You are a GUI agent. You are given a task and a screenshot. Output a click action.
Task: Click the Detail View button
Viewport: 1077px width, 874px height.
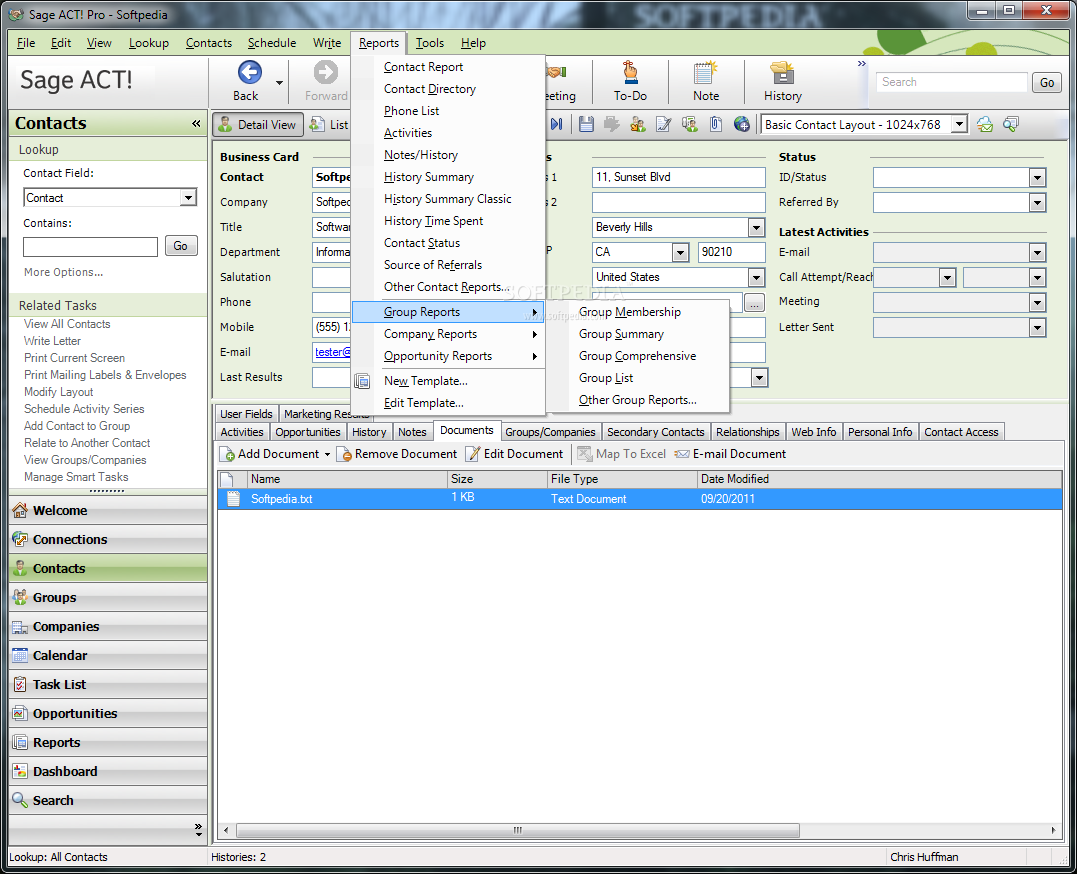click(x=258, y=124)
